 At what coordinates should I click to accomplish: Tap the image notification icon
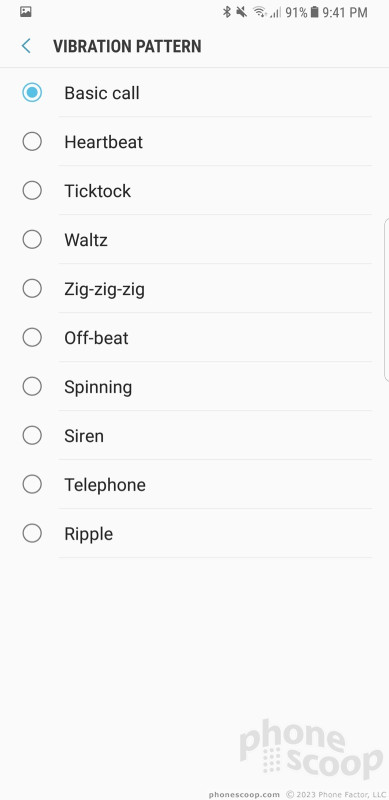point(26,12)
